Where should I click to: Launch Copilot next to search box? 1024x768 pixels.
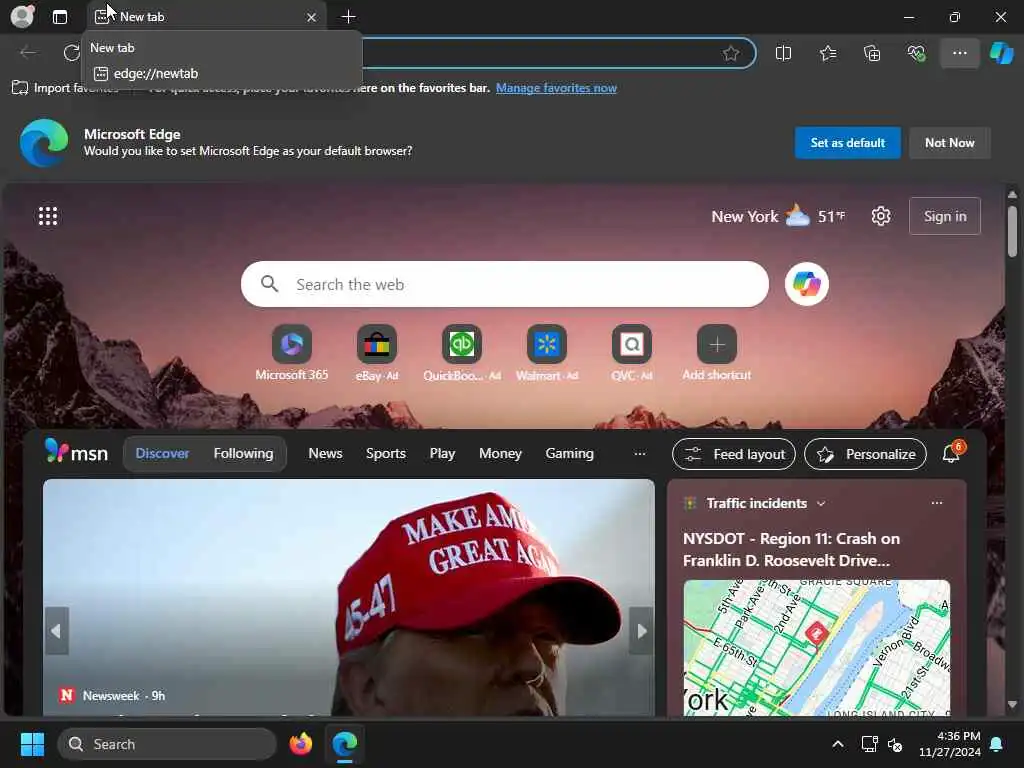tap(807, 284)
